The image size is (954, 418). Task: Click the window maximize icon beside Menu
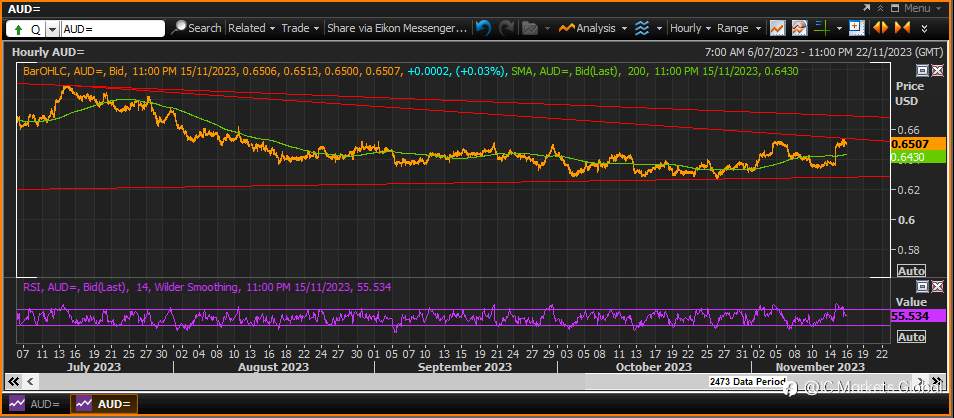coord(896,8)
